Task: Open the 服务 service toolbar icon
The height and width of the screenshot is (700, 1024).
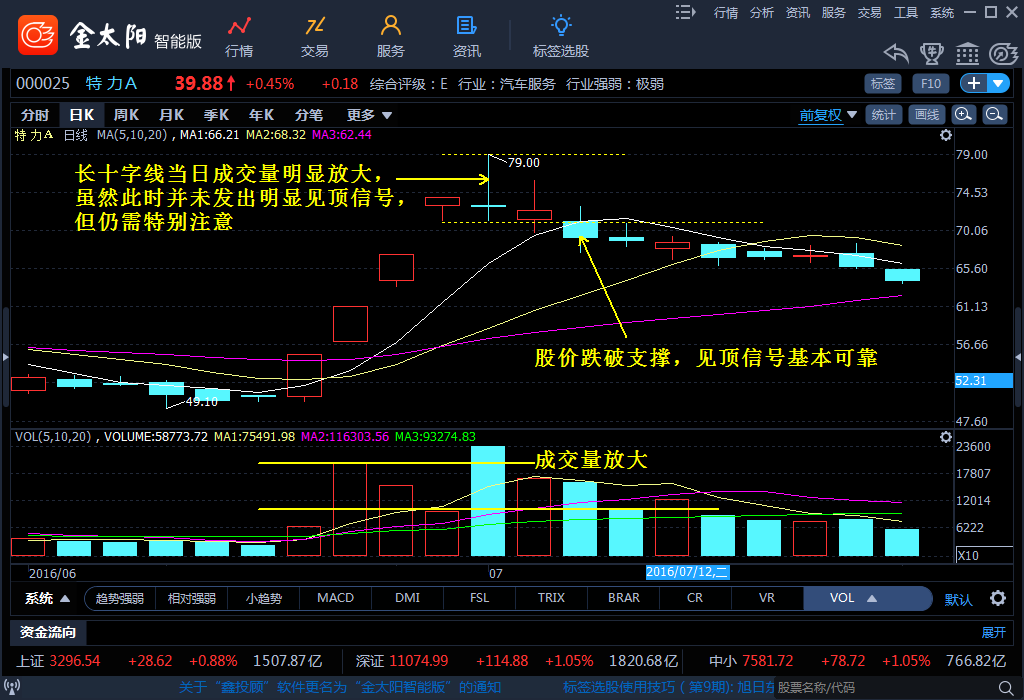Action: (391, 37)
